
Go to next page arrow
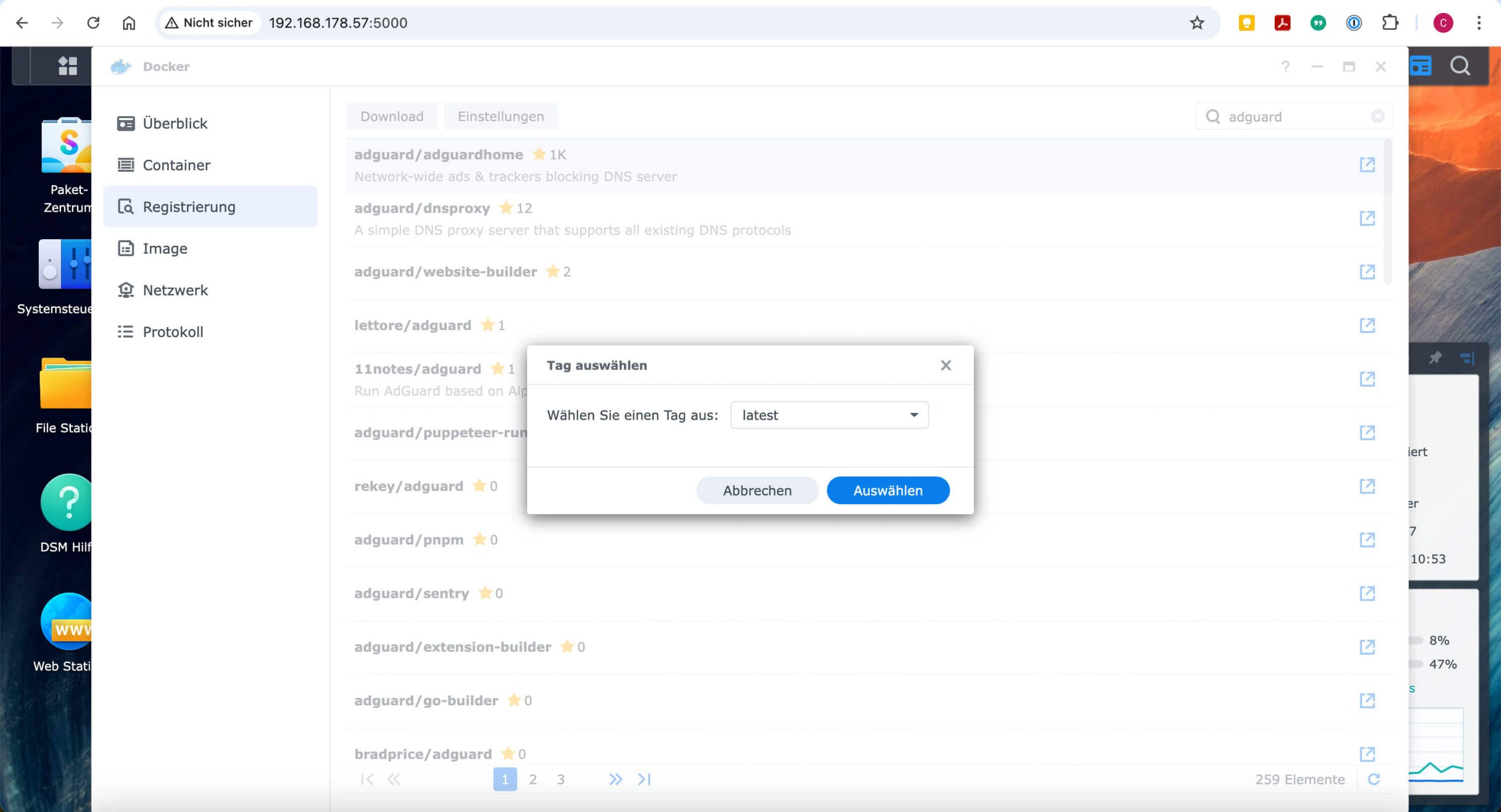[x=615, y=779]
